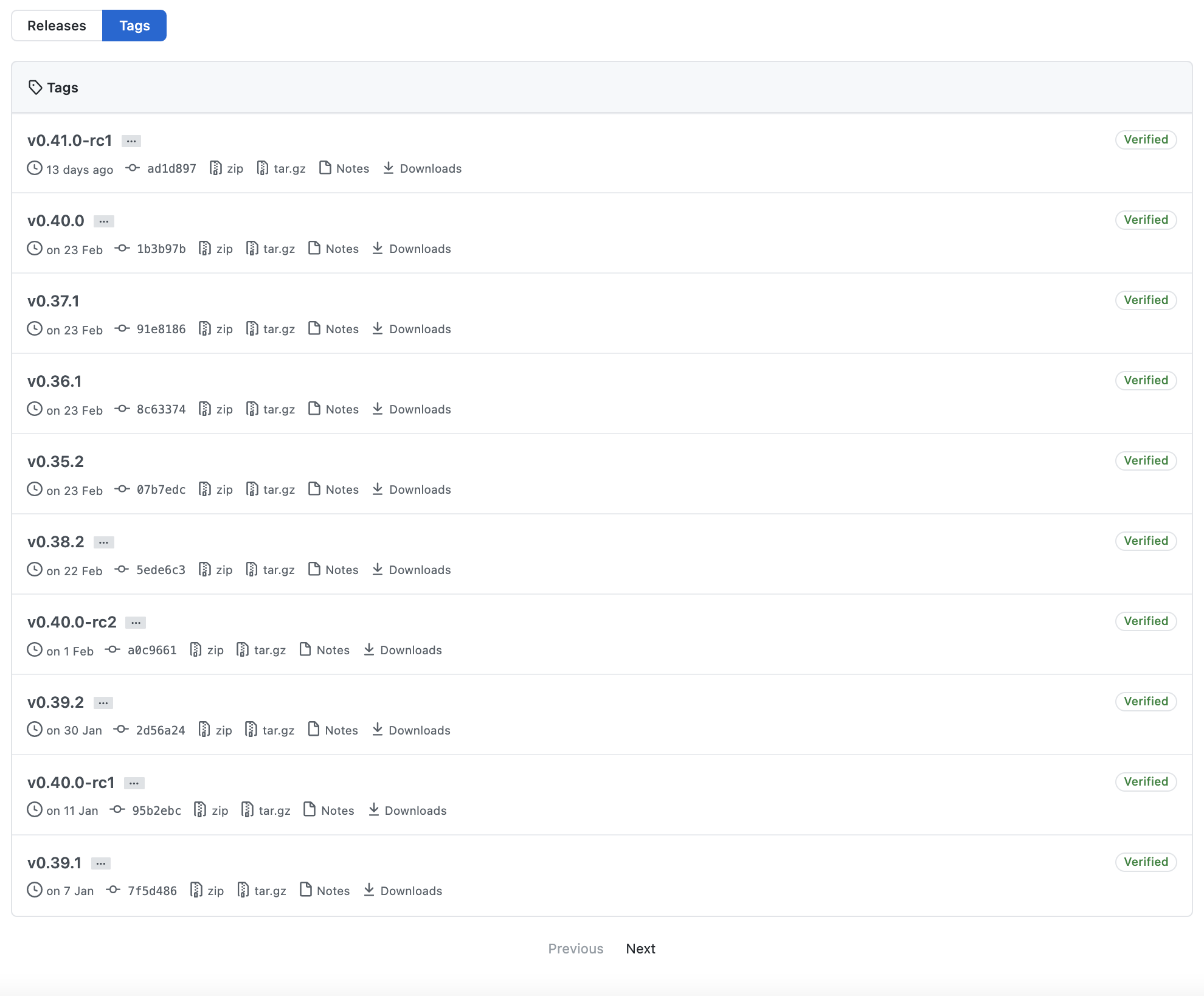The image size is (1204, 996).
Task: Click the download arrow icon for v0.36.1
Action: pos(378,409)
